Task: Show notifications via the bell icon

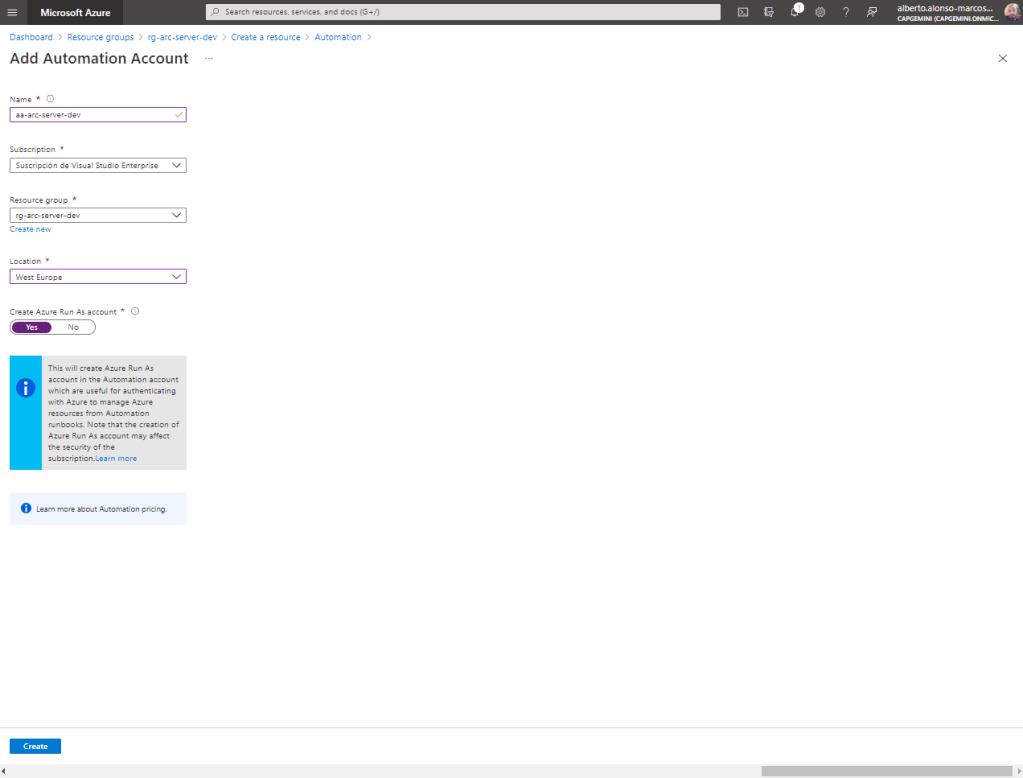Action: 795,12
